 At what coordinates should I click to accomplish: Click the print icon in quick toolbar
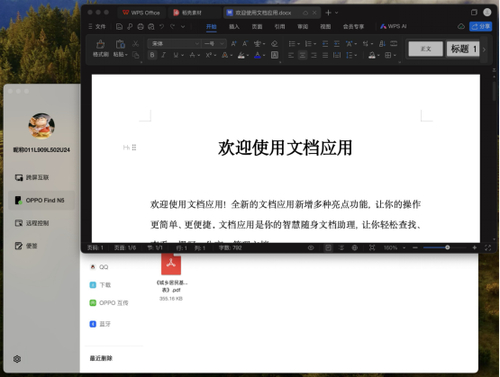tap(140, 27)
